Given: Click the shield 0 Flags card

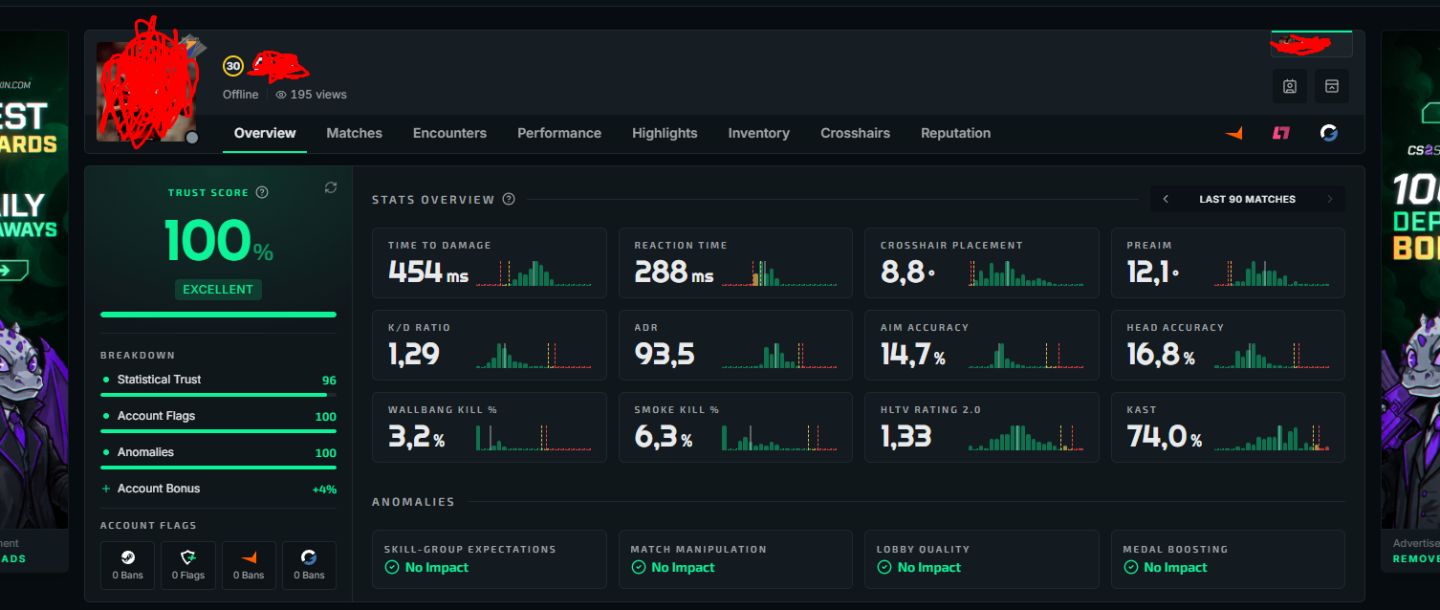Looking at the screenshot, I should pos(188,565).
